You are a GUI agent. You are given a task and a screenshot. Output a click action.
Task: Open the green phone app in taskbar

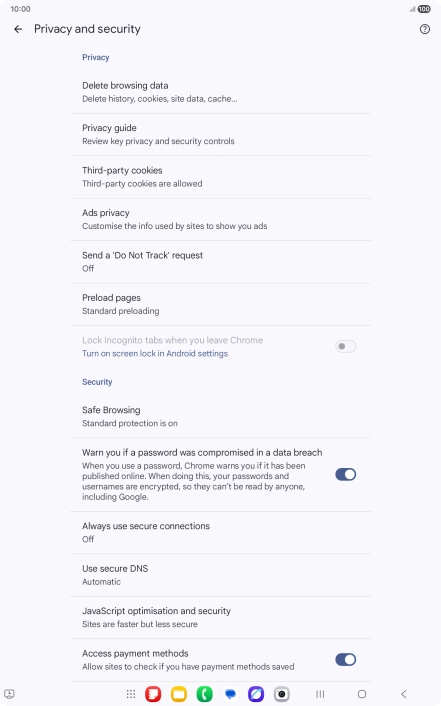(x=205, y=694)
